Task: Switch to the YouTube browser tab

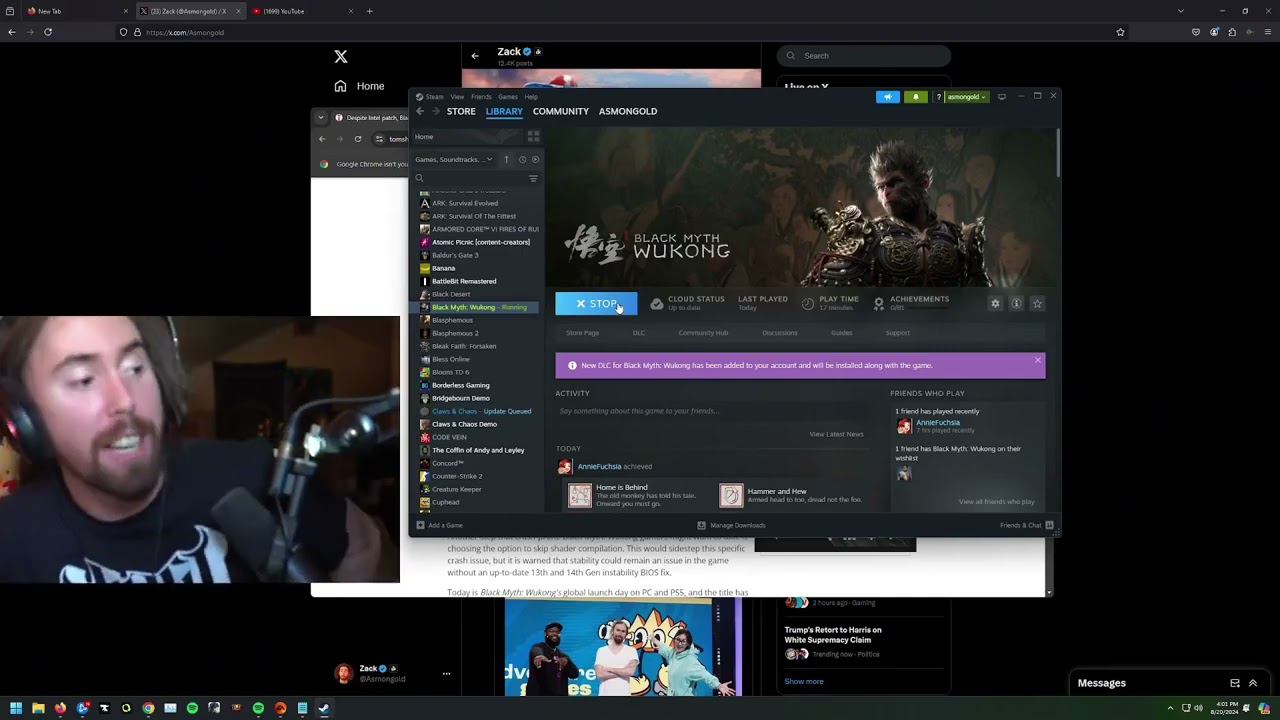Action: [x=304, y=11]
